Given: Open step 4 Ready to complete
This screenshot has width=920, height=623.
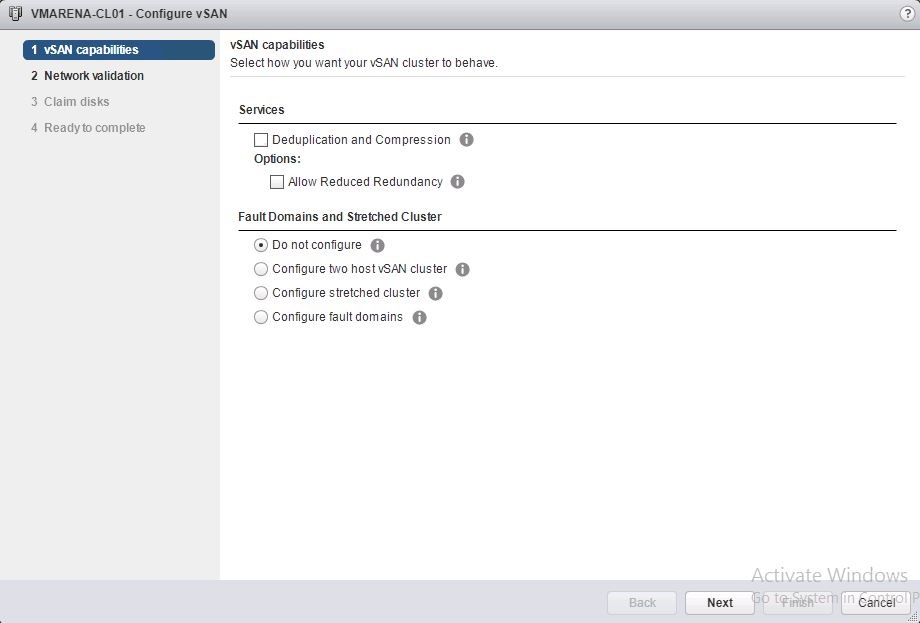Looking at the screenshot, I should click(88, 127).
